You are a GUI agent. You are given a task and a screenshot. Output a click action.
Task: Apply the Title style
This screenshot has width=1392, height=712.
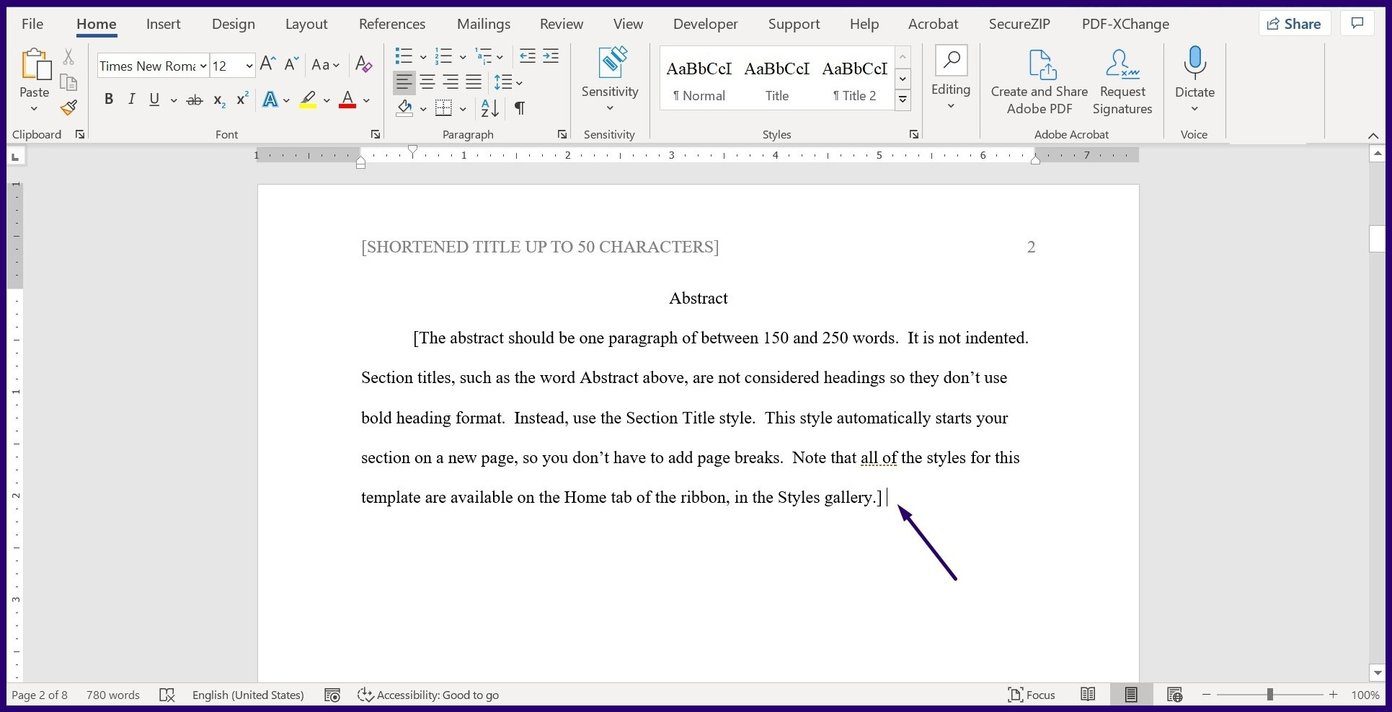(777, 79)
